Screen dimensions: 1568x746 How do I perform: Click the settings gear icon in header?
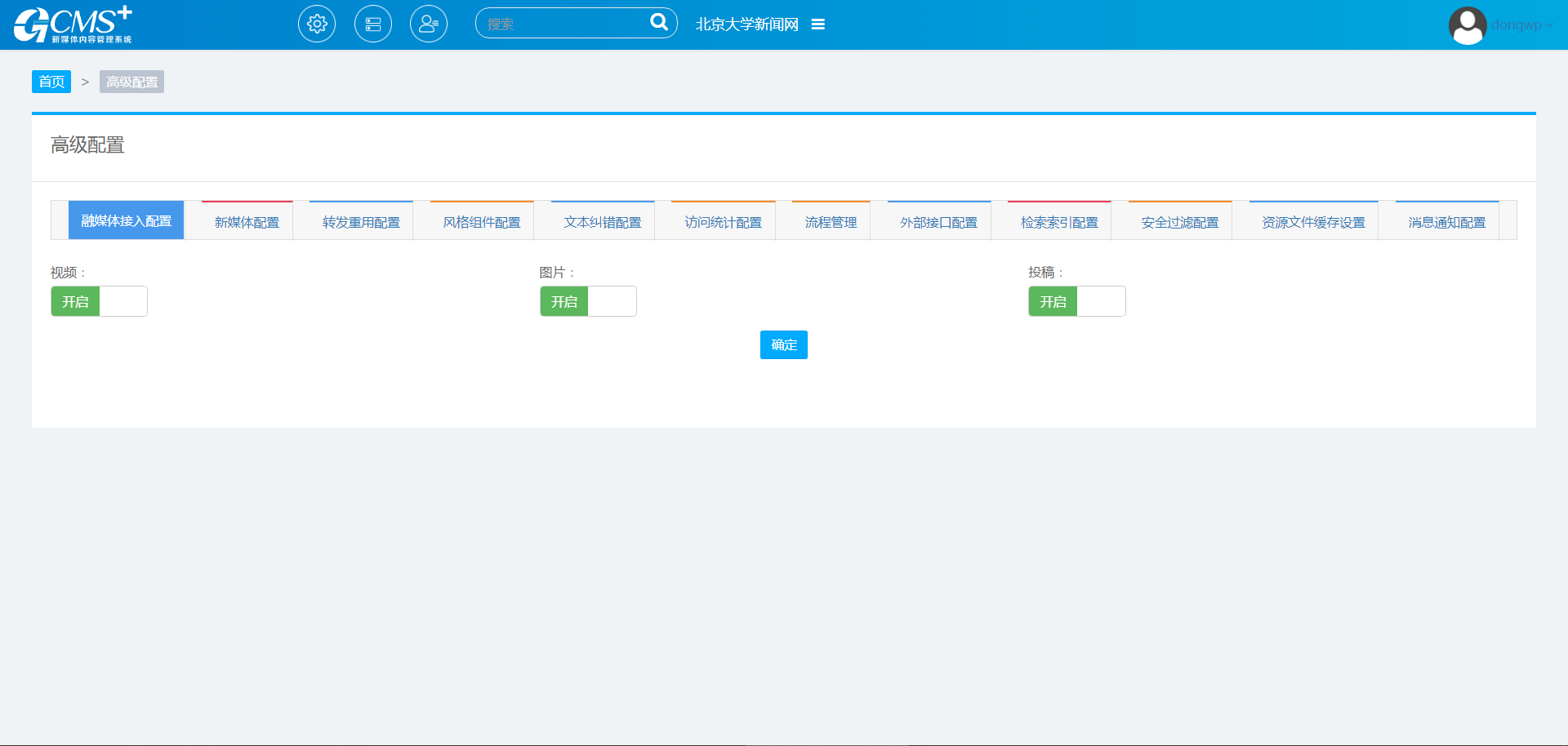tap(317, 24)
